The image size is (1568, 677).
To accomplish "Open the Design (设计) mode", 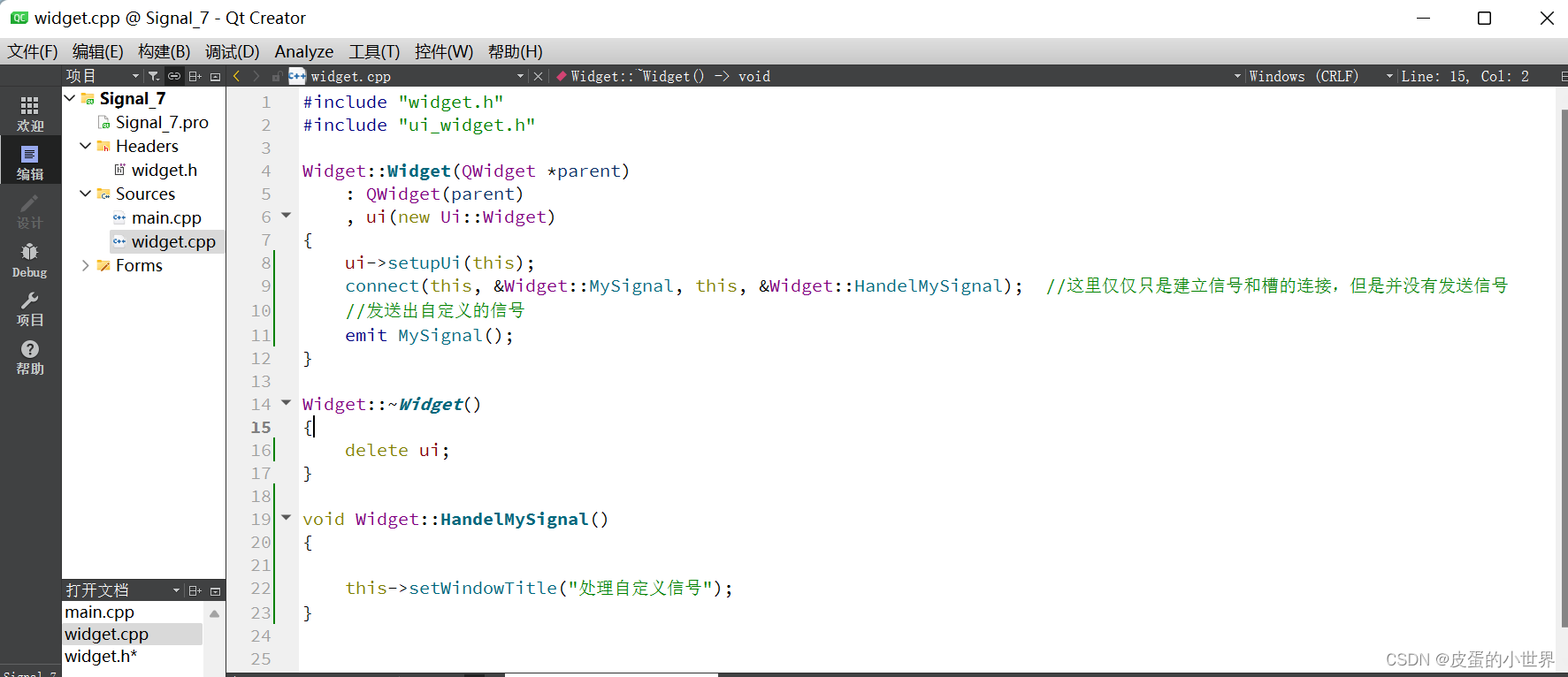I will pyautogui.click(x=30, y=212).
